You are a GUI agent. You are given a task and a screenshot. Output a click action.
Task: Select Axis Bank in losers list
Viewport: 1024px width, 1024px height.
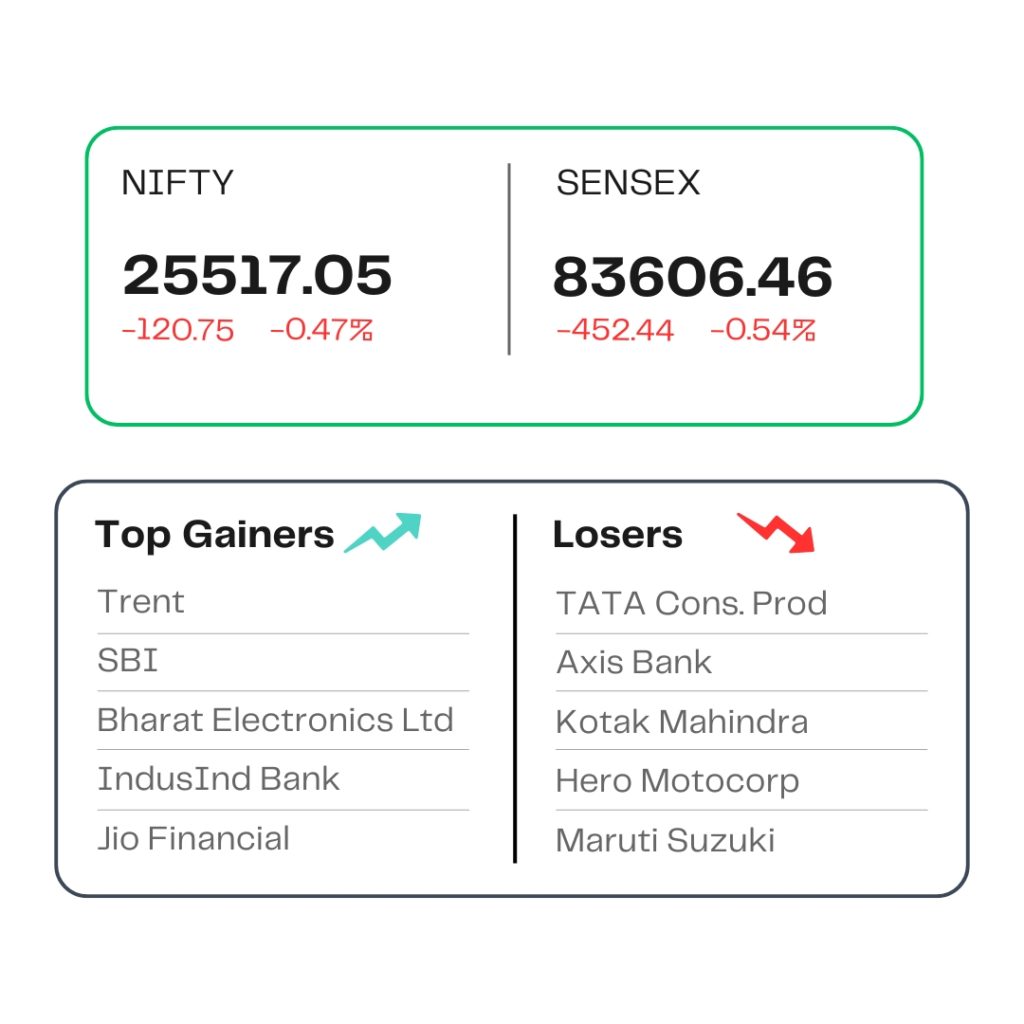(633, 662)
